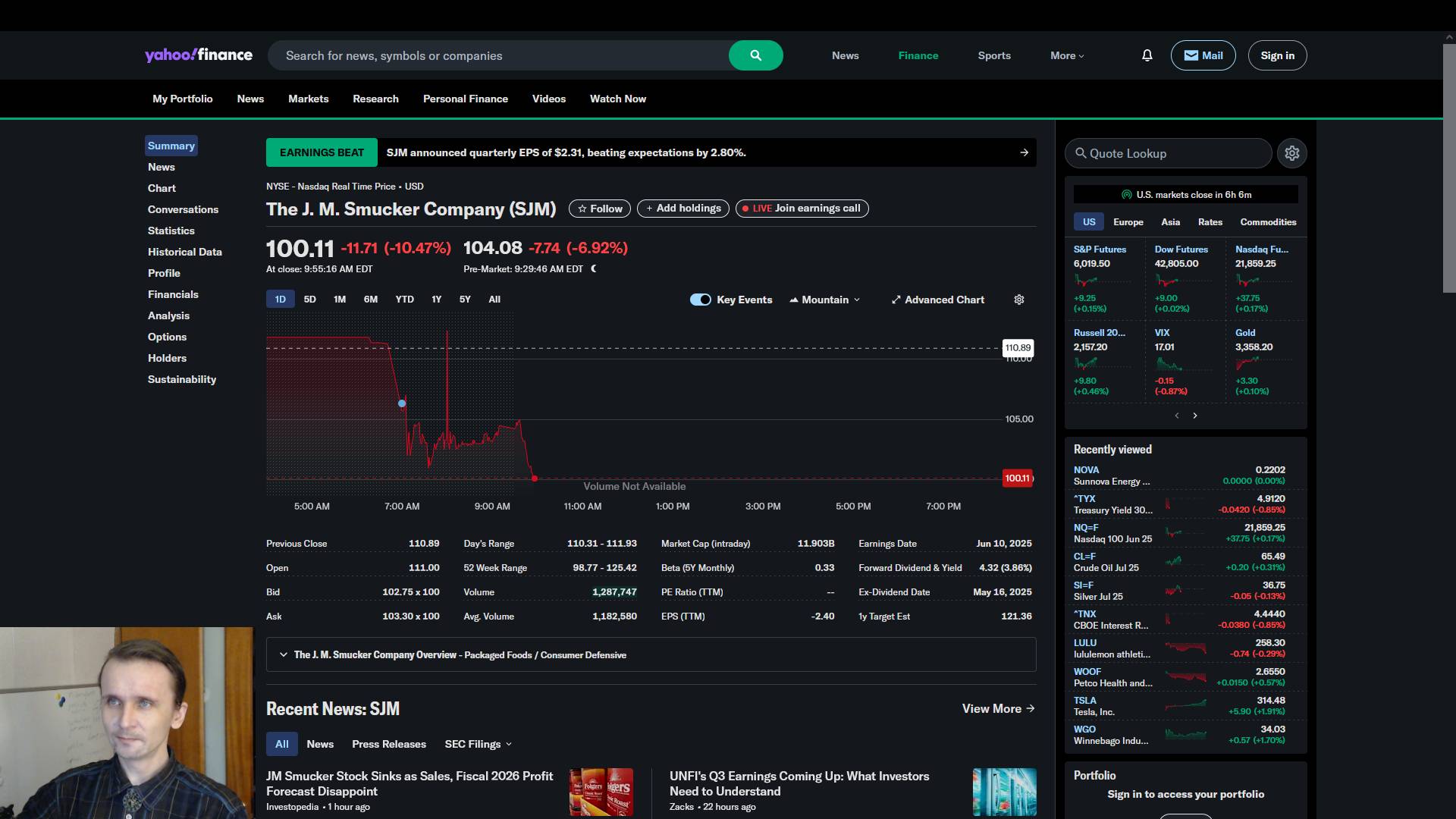Go to next markets carousel page
The height and width of the screenshot is (819, 1456).
point(1195,416)
